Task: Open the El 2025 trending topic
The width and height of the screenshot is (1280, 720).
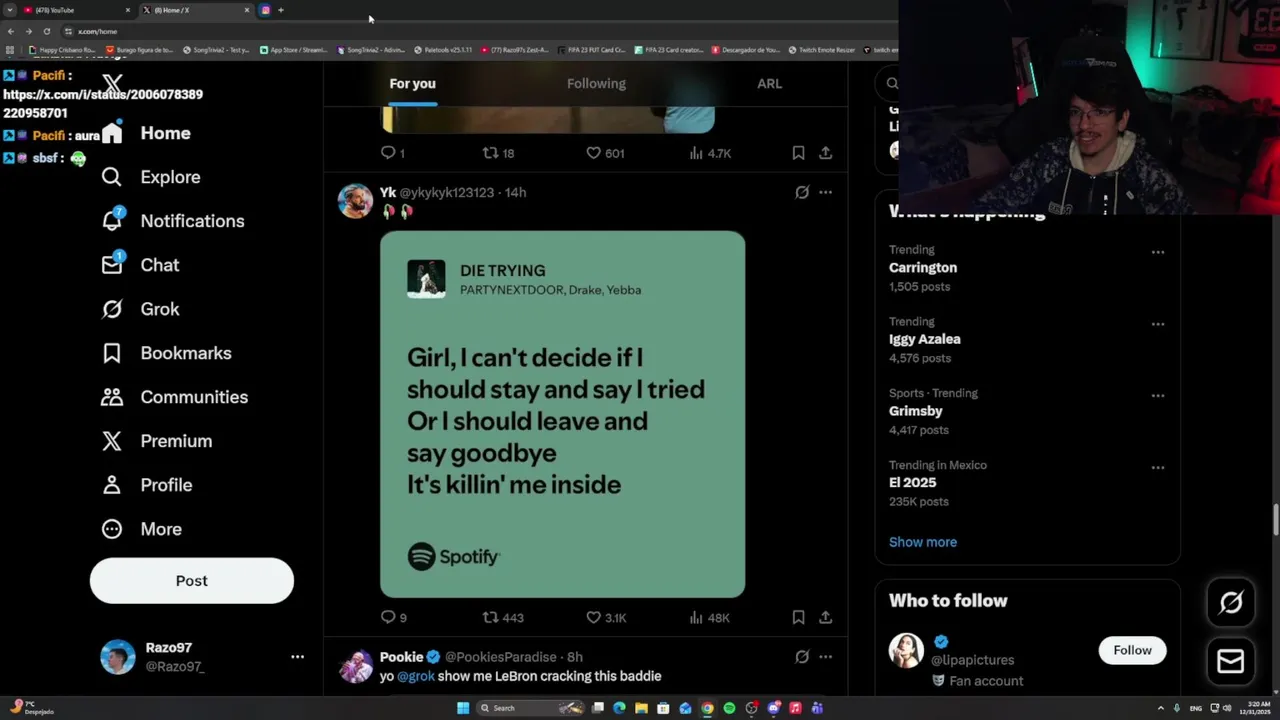Action: tap(913, 483)
